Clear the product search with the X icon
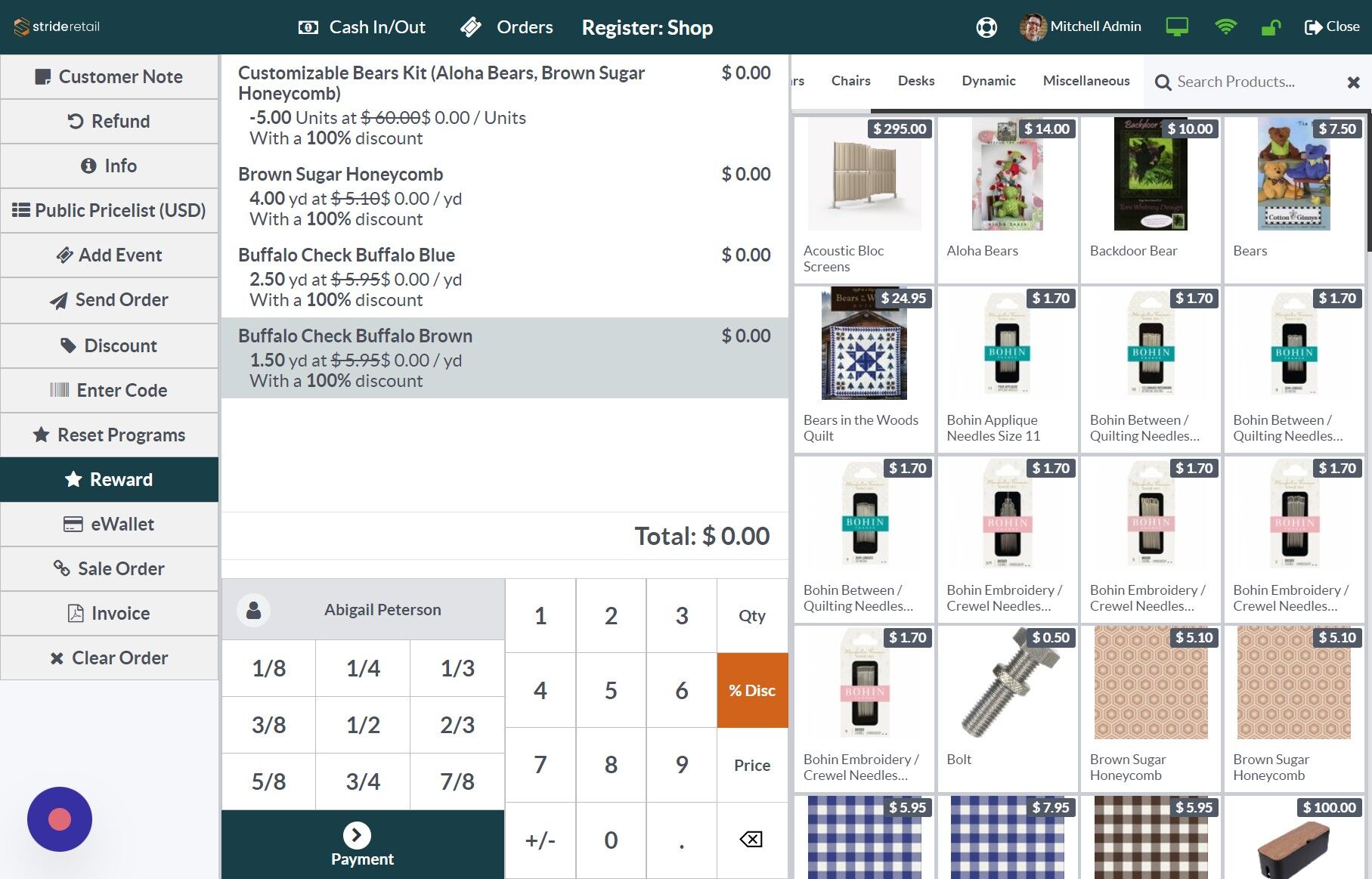Viewport: 1372px width, 879px height. (x=1352, y=82)
